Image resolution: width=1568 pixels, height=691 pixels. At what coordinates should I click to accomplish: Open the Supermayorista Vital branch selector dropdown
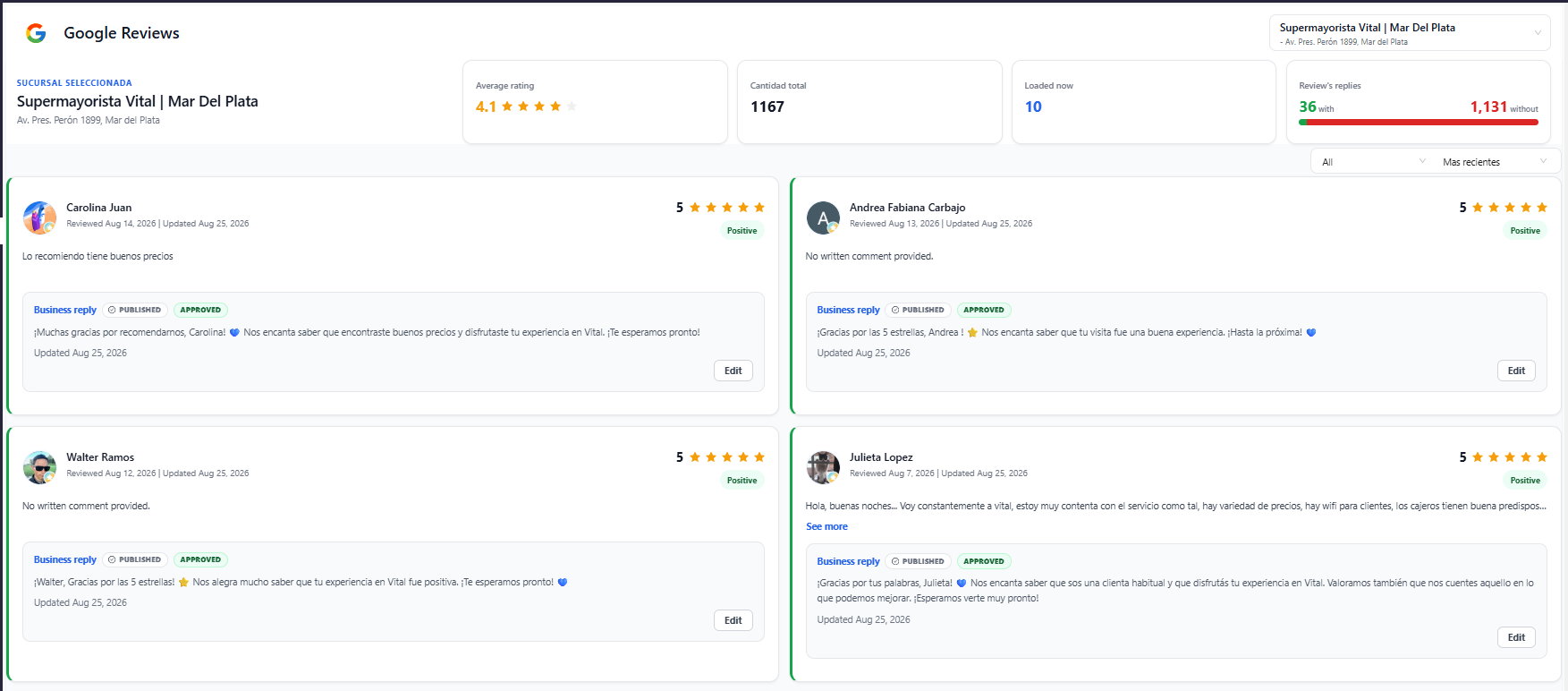coord(1410,33)
